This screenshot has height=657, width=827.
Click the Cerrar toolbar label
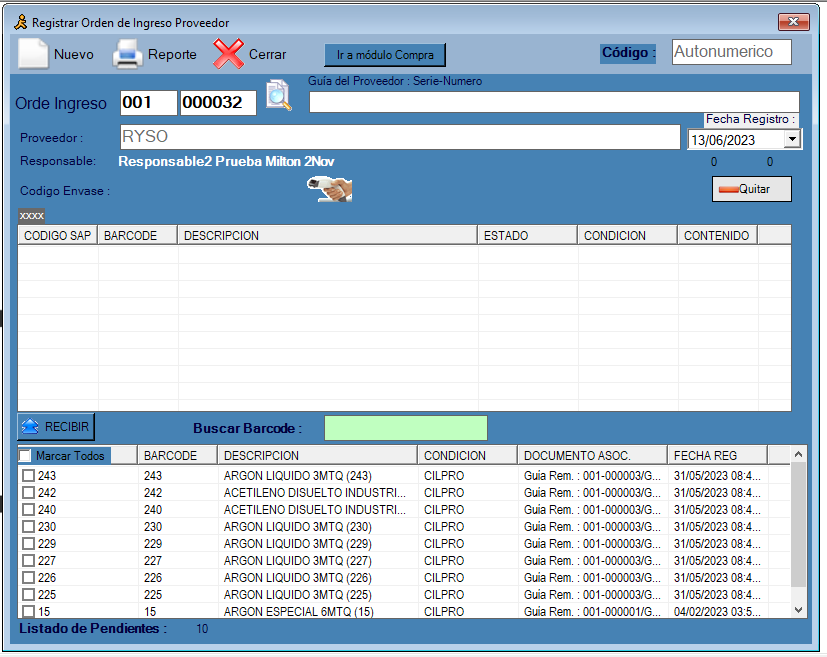coord(267,54)
